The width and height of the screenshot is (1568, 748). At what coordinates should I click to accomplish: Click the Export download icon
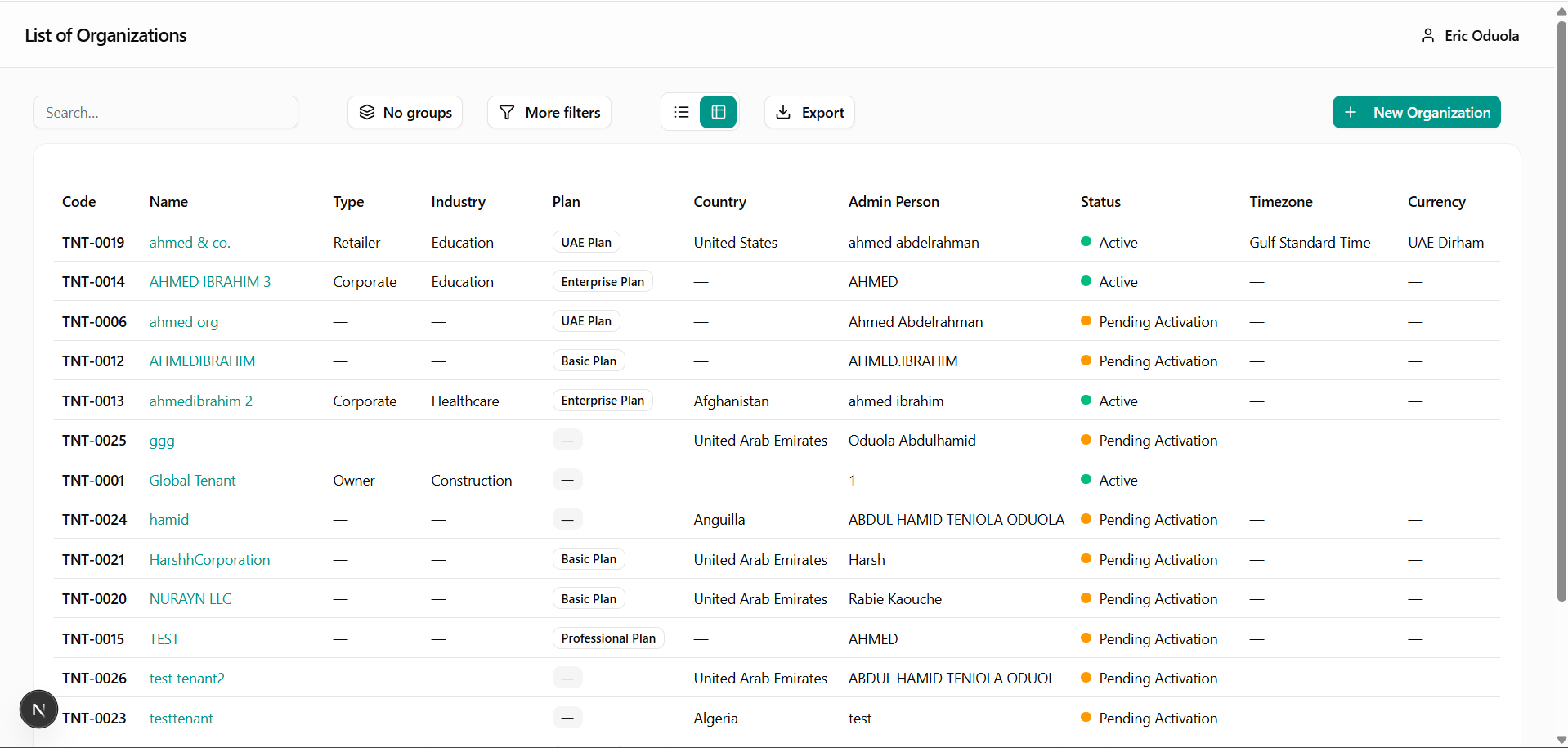pyautogui.click(x=783, y=112)
